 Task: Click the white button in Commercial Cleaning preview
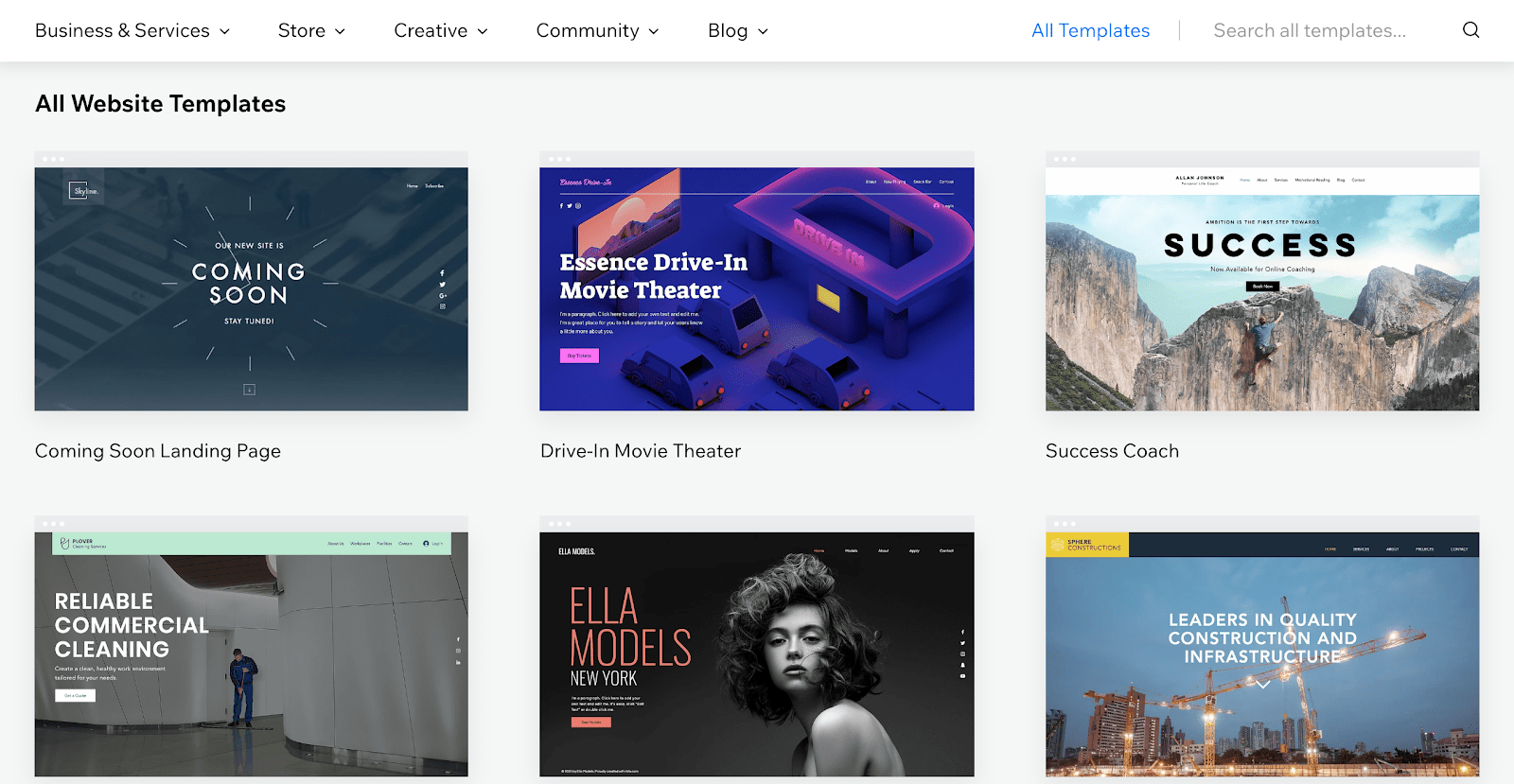[x=75, y=695]
